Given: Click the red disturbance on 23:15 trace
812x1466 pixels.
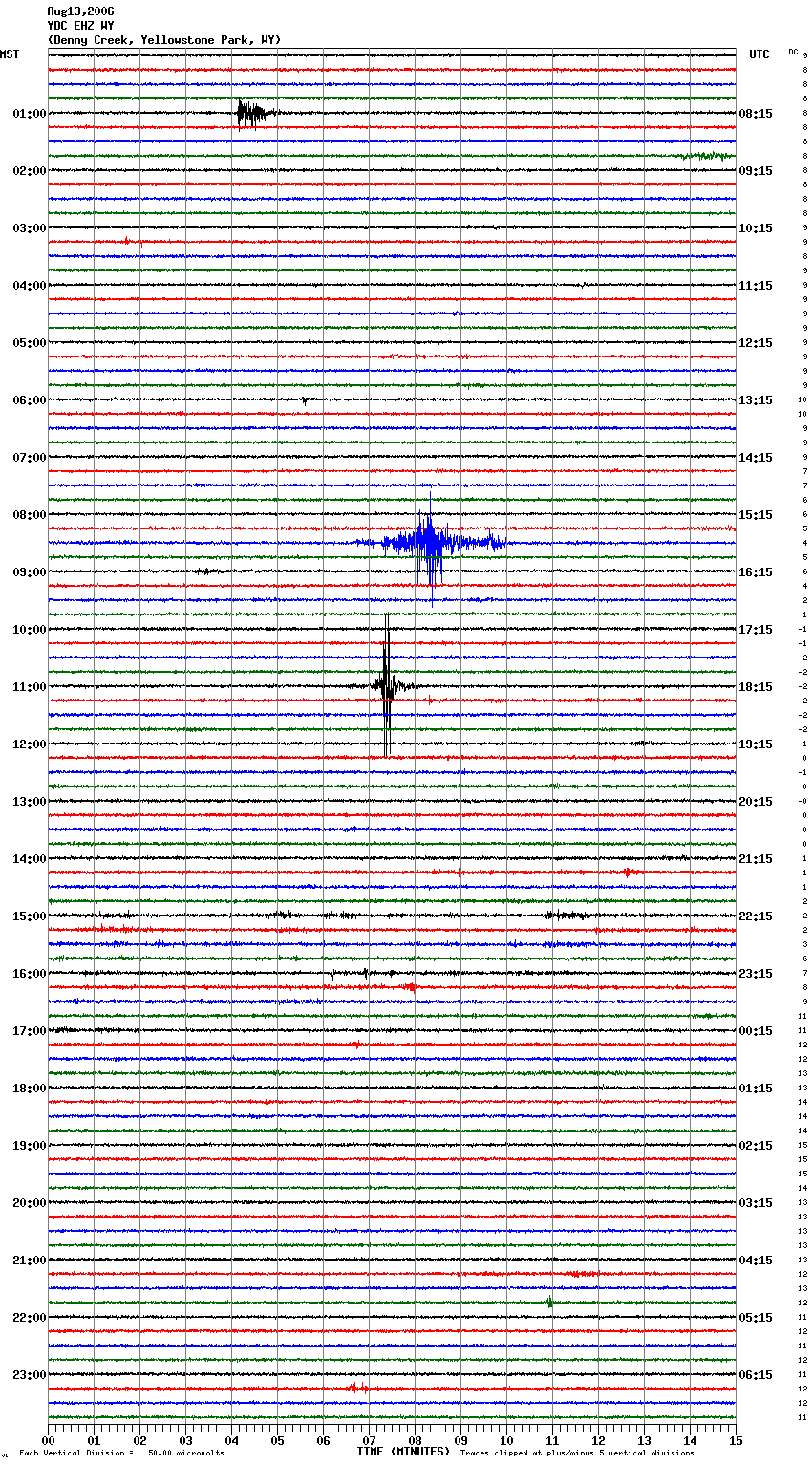Looking at the screenshot, I should tap(357, 1388).
